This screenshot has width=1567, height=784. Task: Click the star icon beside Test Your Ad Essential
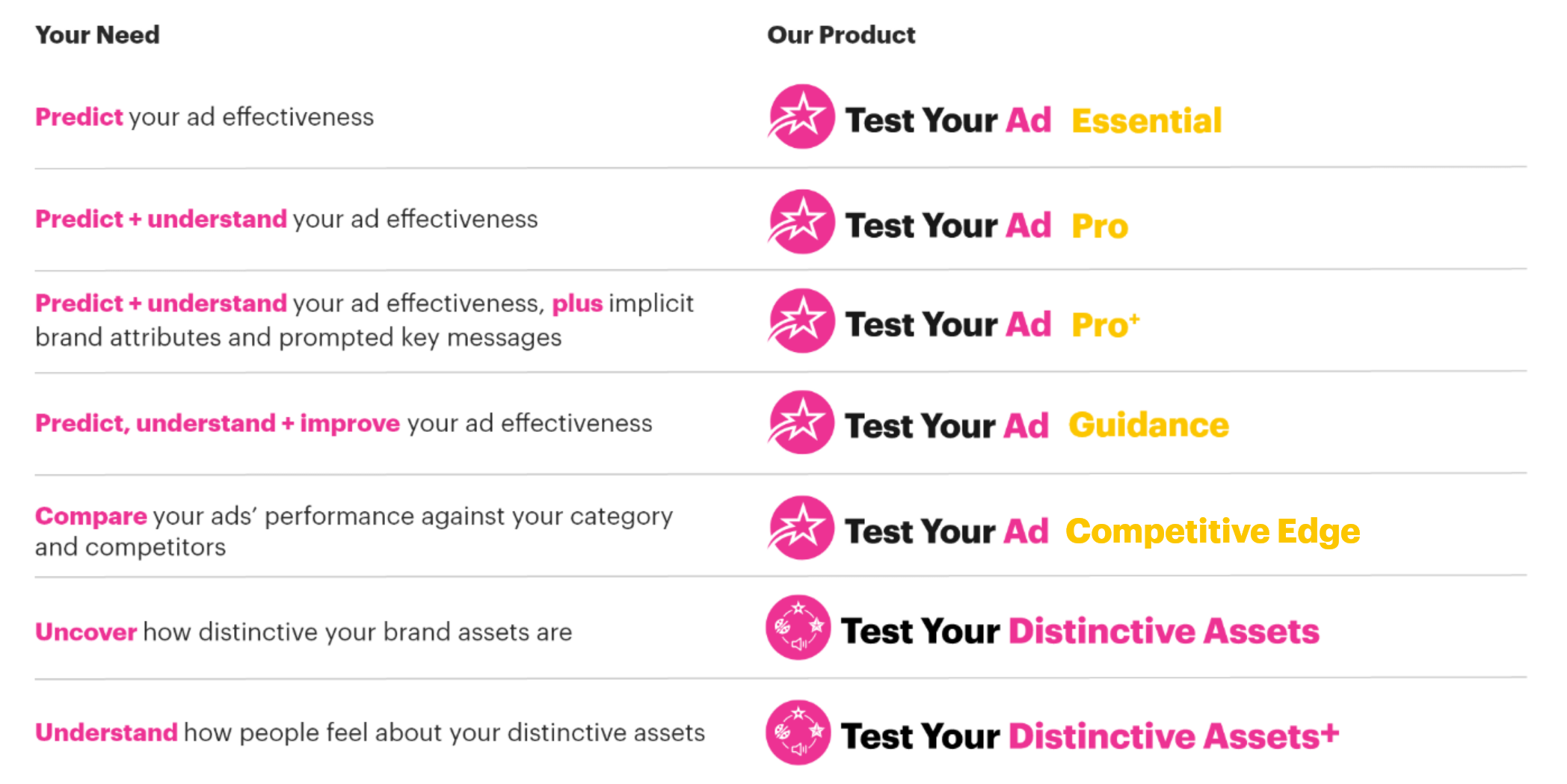tap(801, 117)
